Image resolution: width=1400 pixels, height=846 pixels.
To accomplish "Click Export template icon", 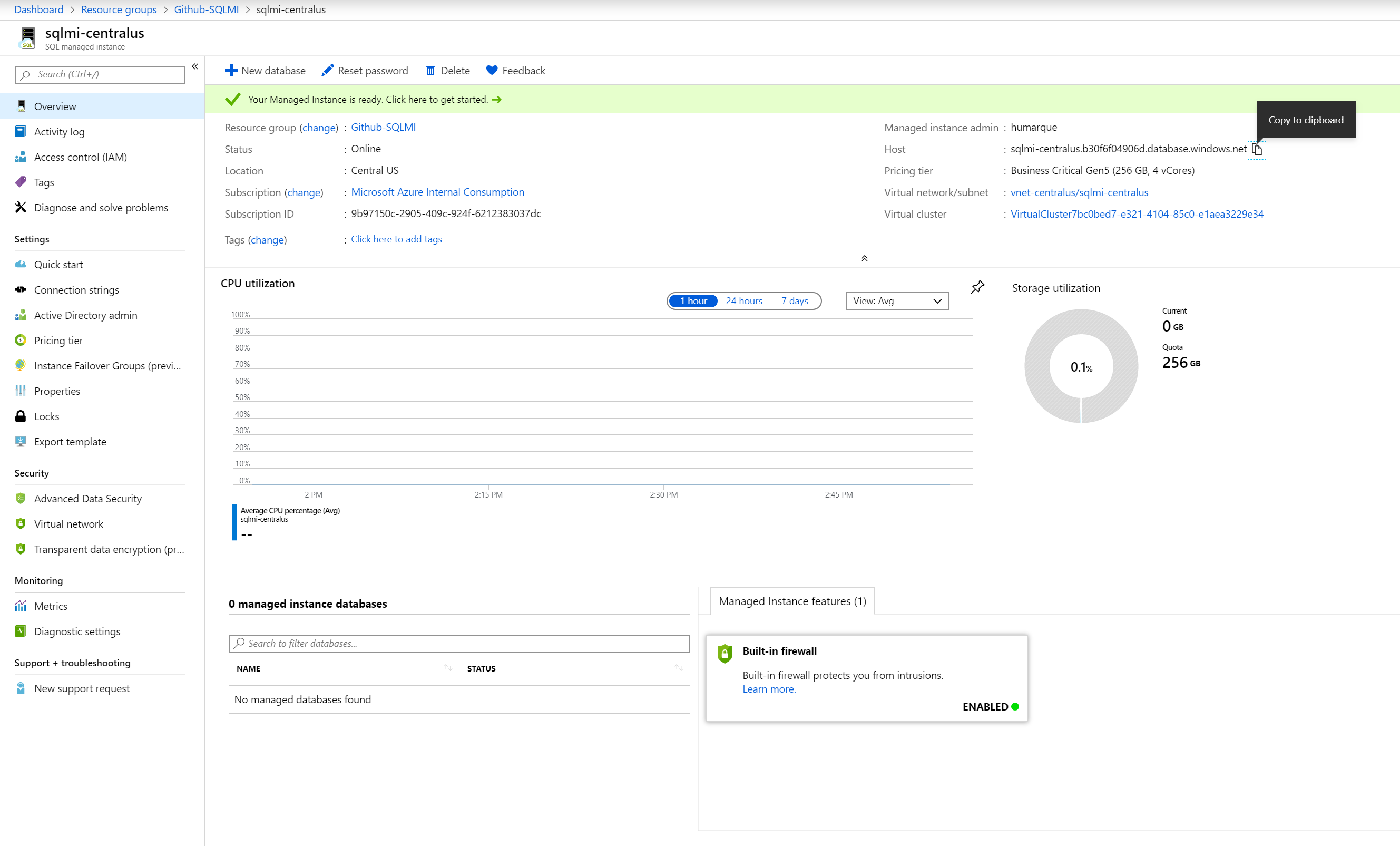I will [21, 441].
